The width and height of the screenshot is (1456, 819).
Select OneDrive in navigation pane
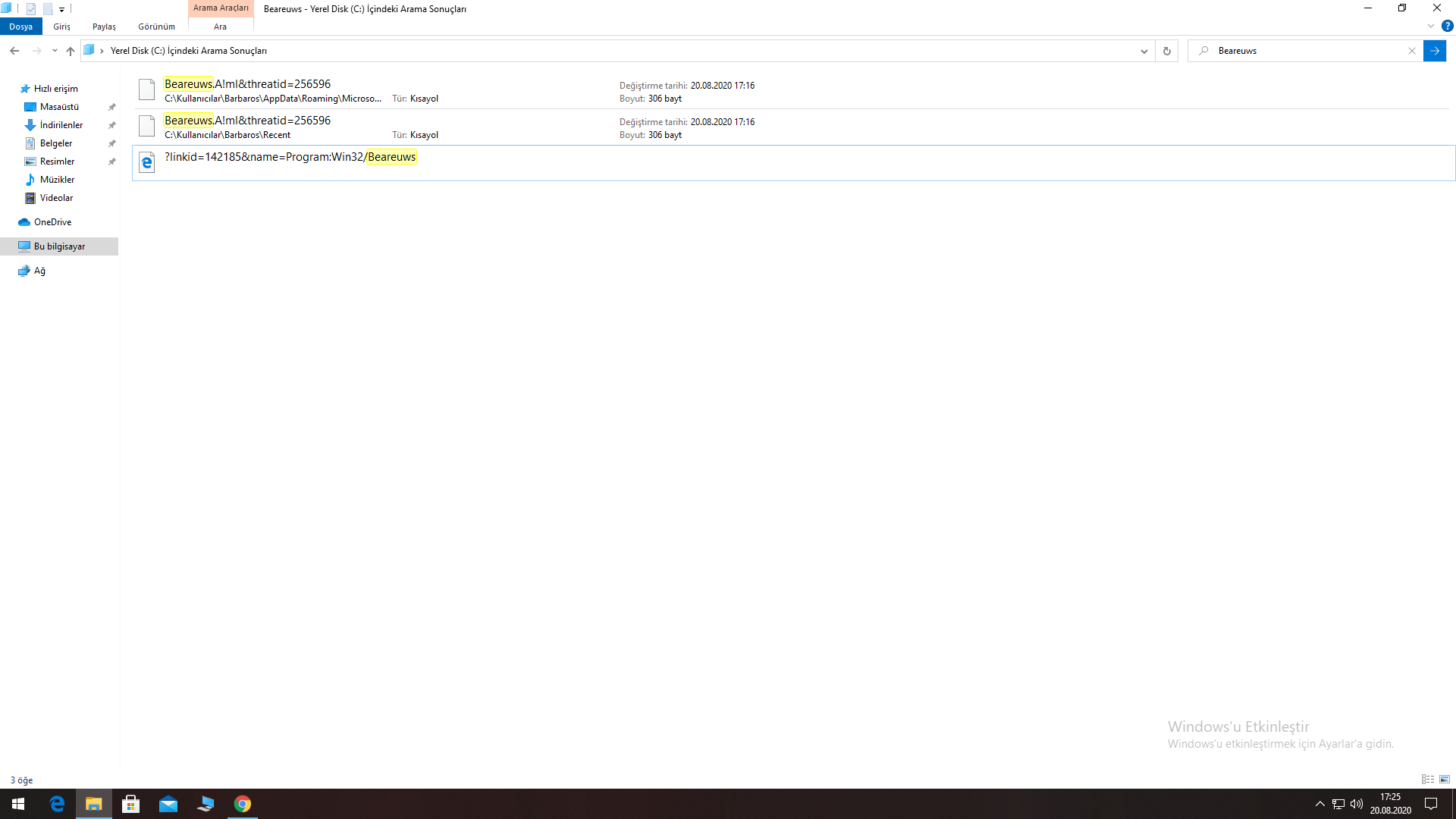(52, 222)
